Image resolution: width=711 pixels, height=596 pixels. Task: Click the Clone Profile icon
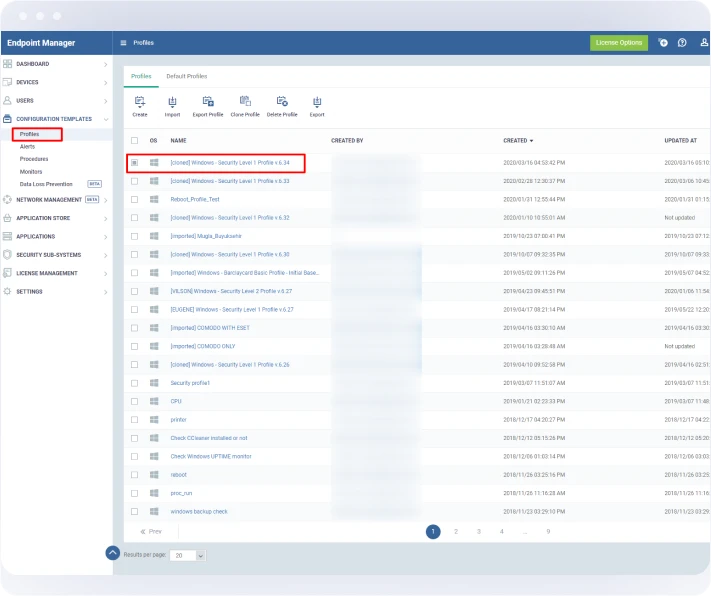(245, 102)
